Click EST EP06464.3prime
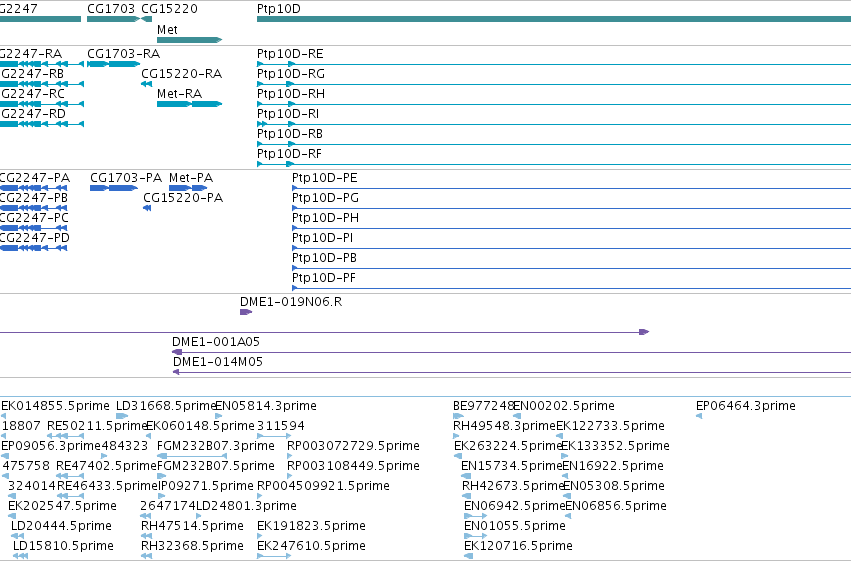 [x=746, y=406]
